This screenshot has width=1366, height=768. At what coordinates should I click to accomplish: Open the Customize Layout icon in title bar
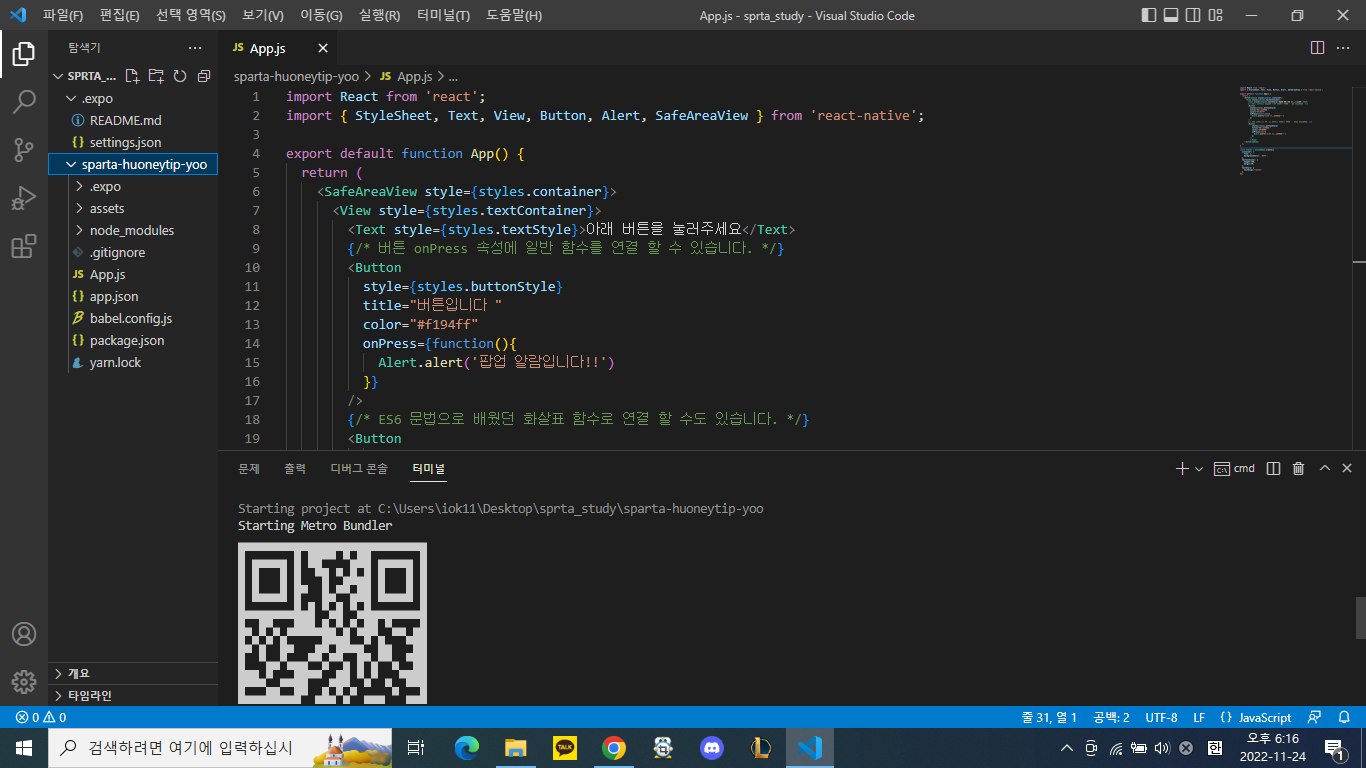point(1216,15)
